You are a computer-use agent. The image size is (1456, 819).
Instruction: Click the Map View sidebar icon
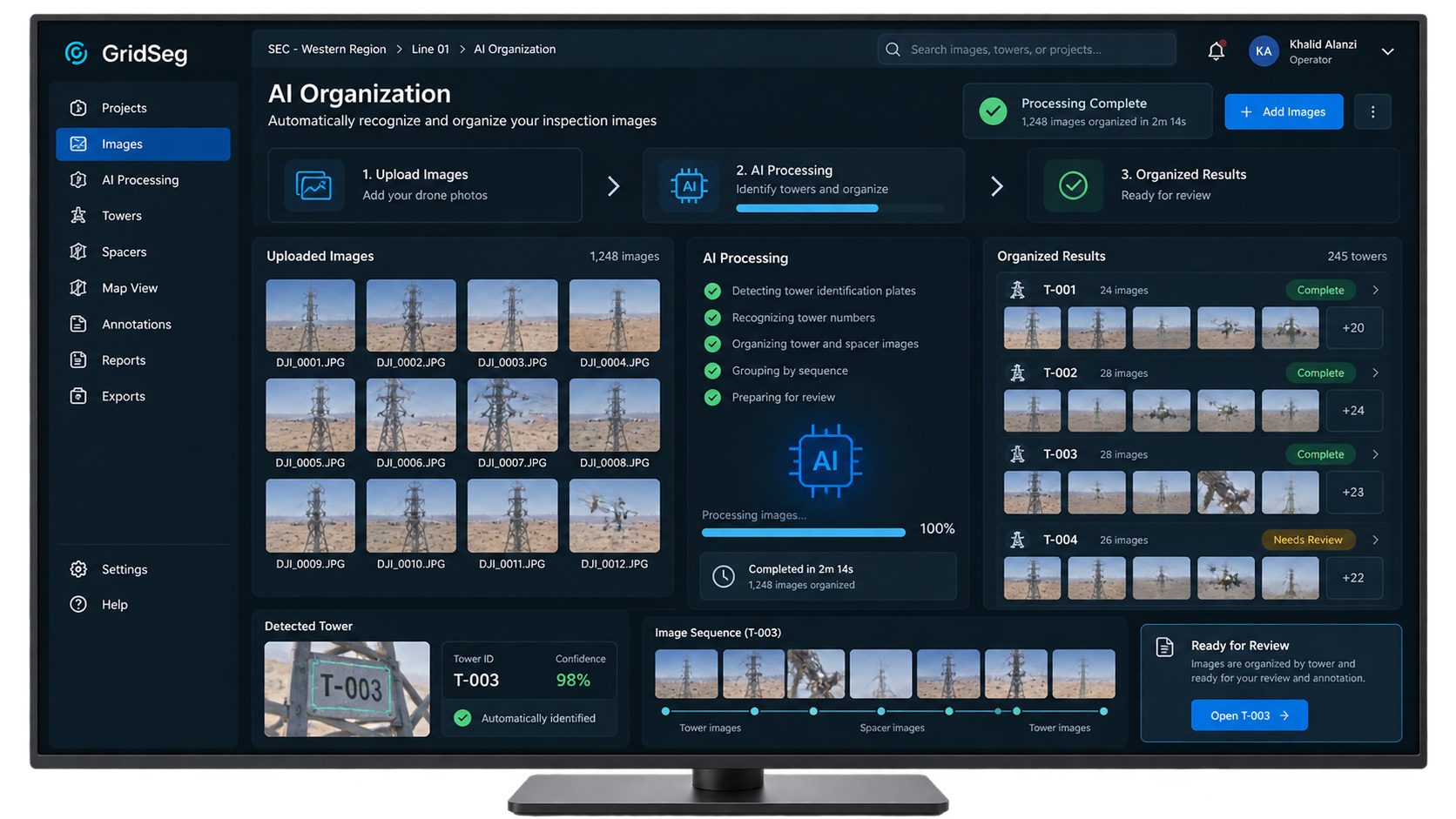click(x=78, y=288)
